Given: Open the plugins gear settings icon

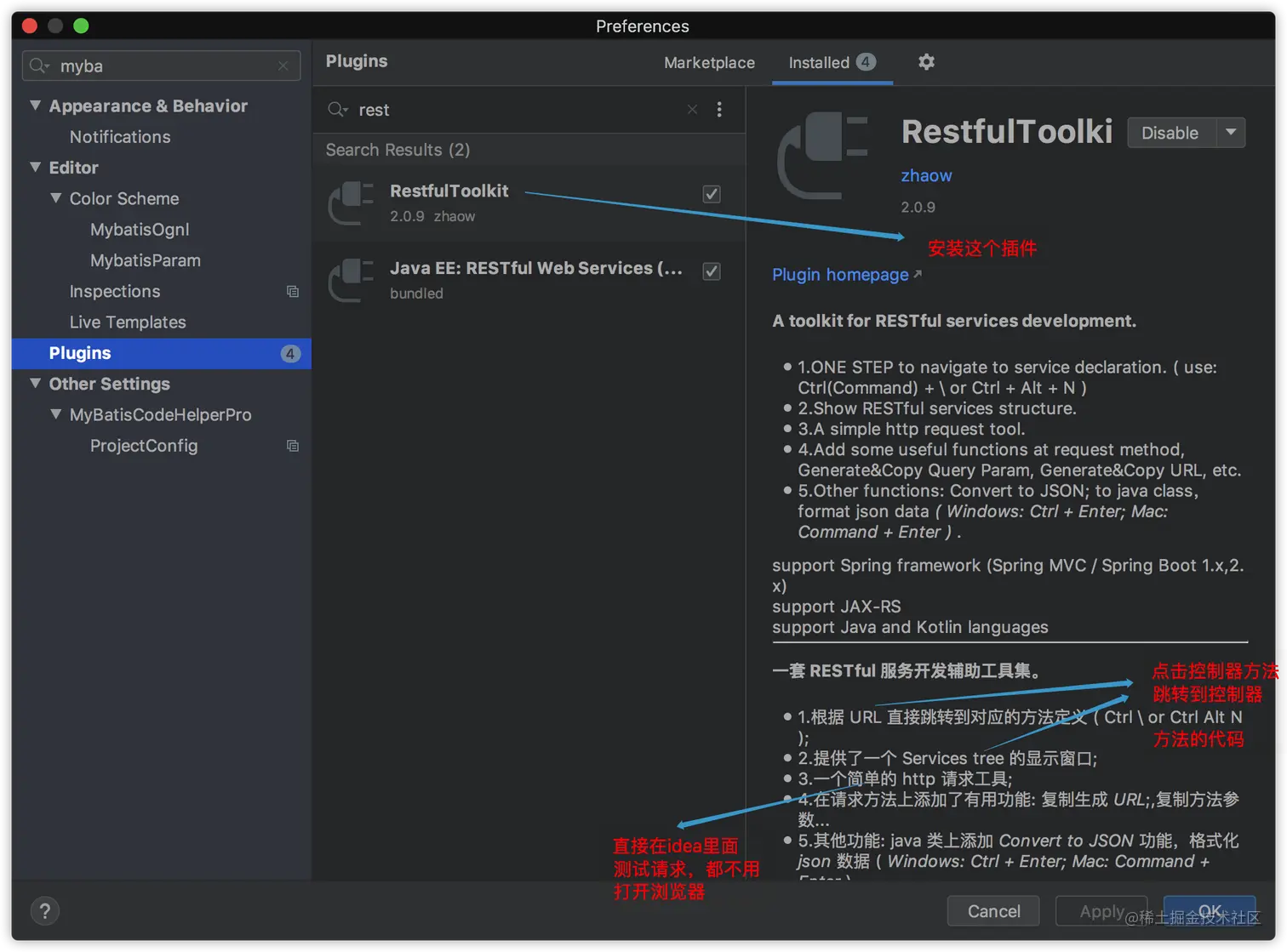Looking at the screenshot, I should (926, 62).
